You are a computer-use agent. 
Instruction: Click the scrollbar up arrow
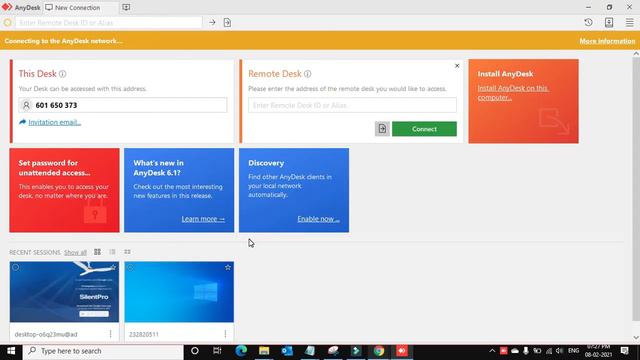[636, 53]
